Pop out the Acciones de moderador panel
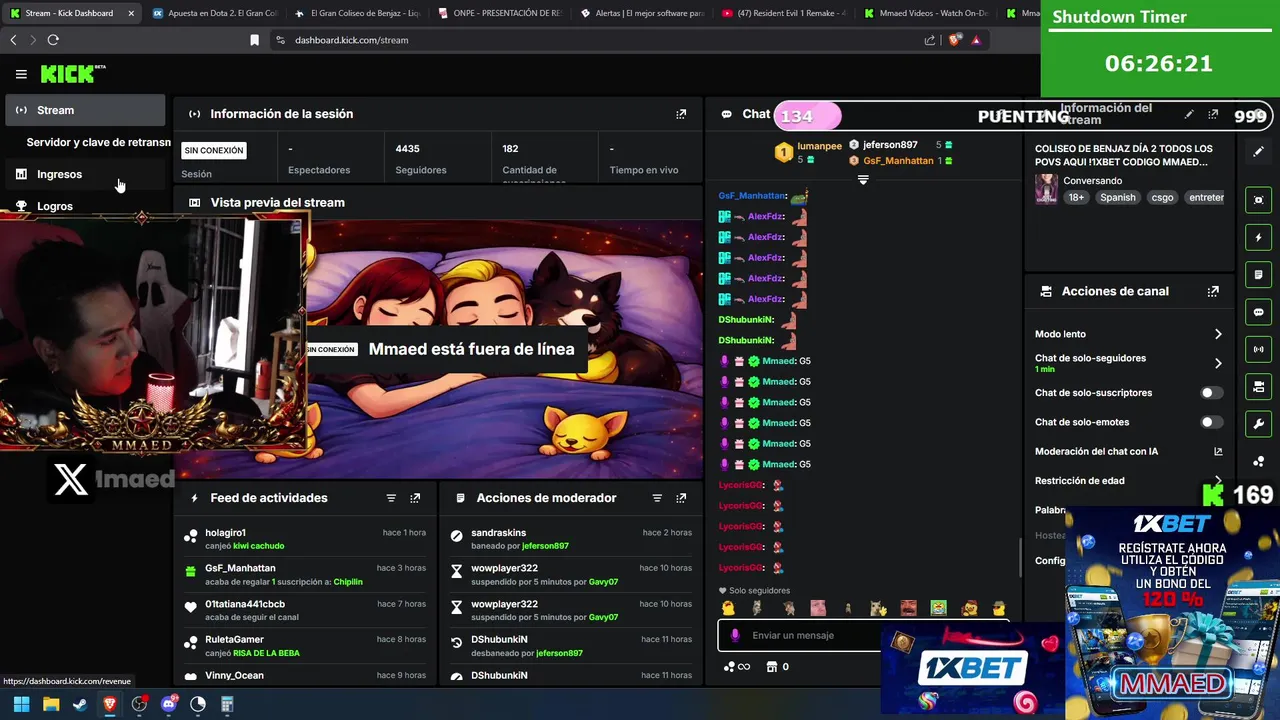1280x720 pixels. pyautogui.click(x=681, y=498)
